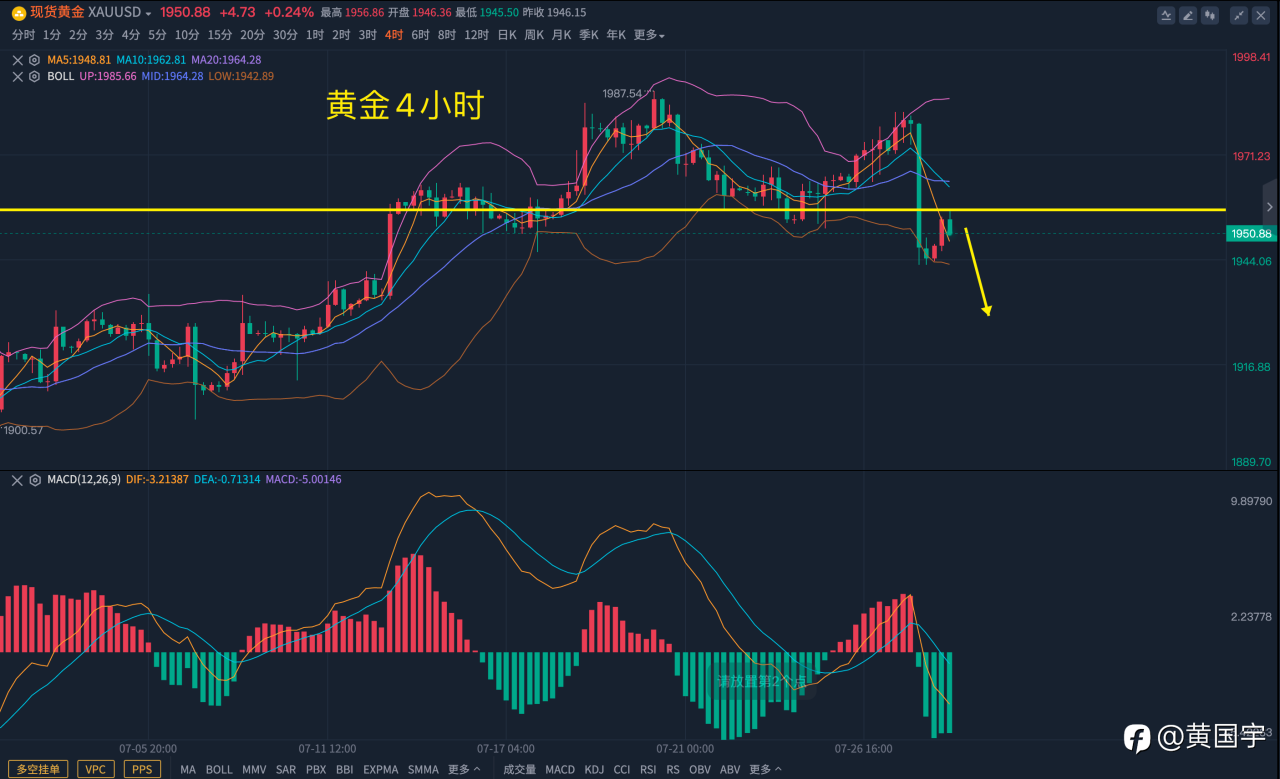Toggle the PPS overlay button
This screenshot has width=1280, height=779.
click(x=142, y=769)
